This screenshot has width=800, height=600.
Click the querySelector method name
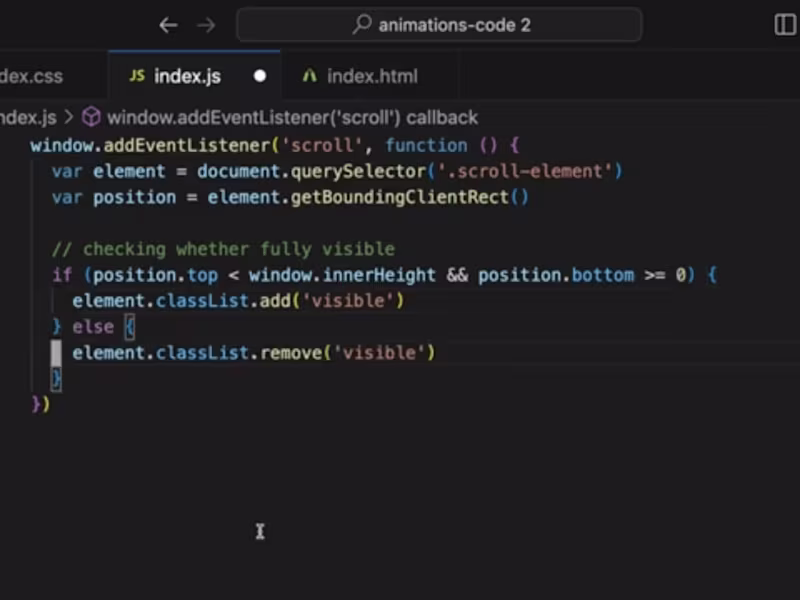coord(358,171)
